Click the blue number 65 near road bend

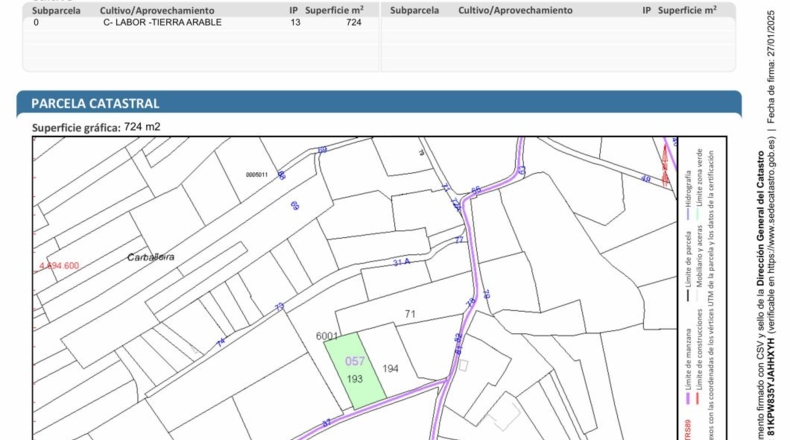coord(476,190)
